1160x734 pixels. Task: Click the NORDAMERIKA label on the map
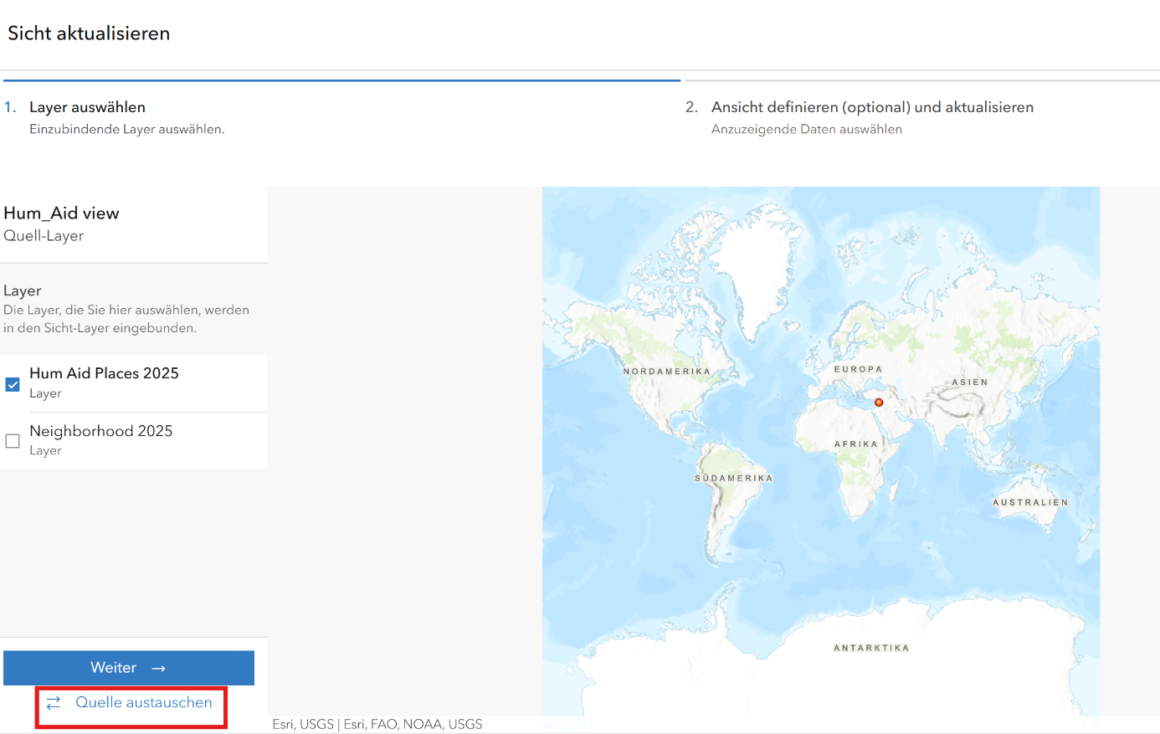pos(667,371)
